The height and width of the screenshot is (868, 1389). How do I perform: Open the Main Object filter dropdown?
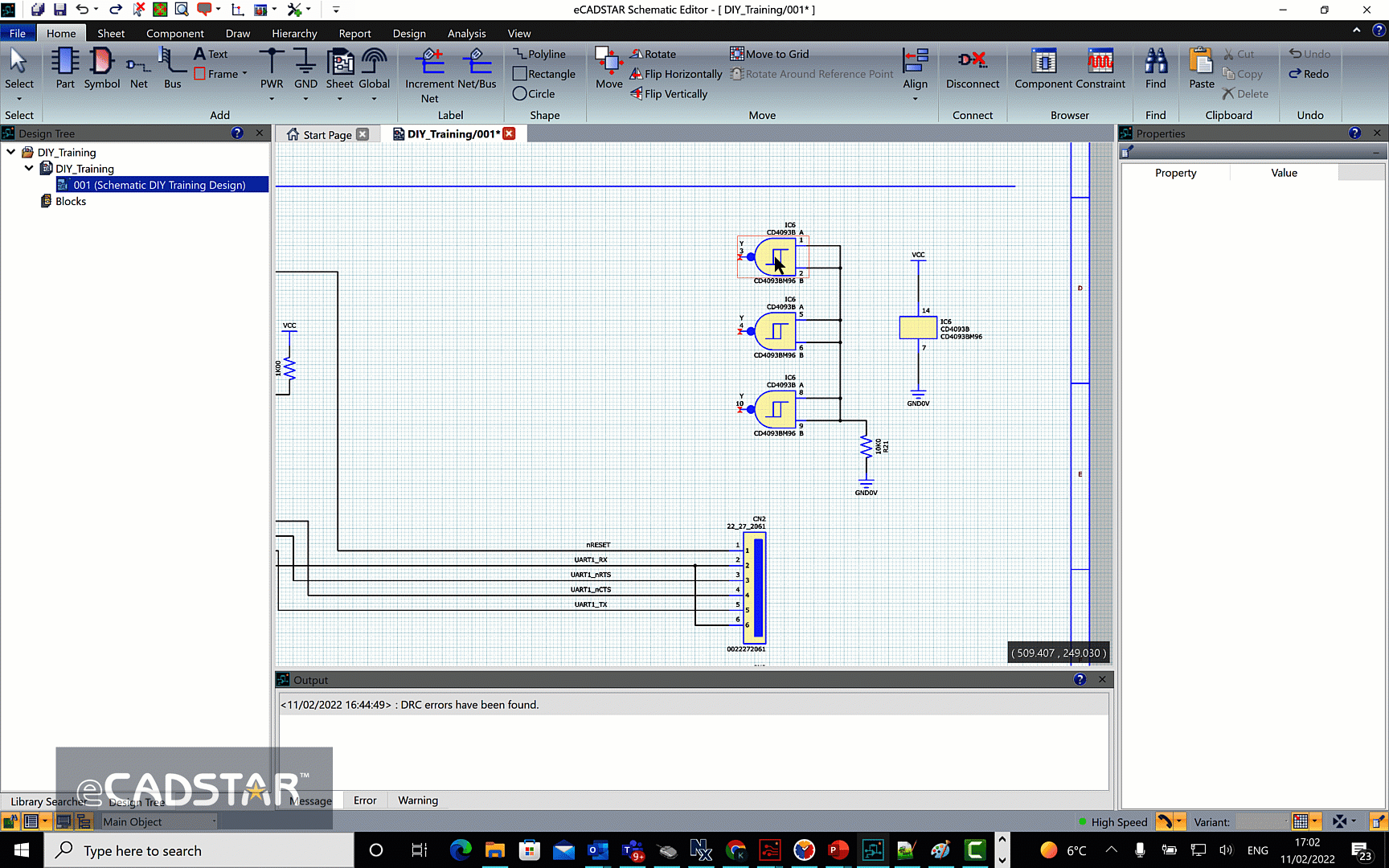159,822
